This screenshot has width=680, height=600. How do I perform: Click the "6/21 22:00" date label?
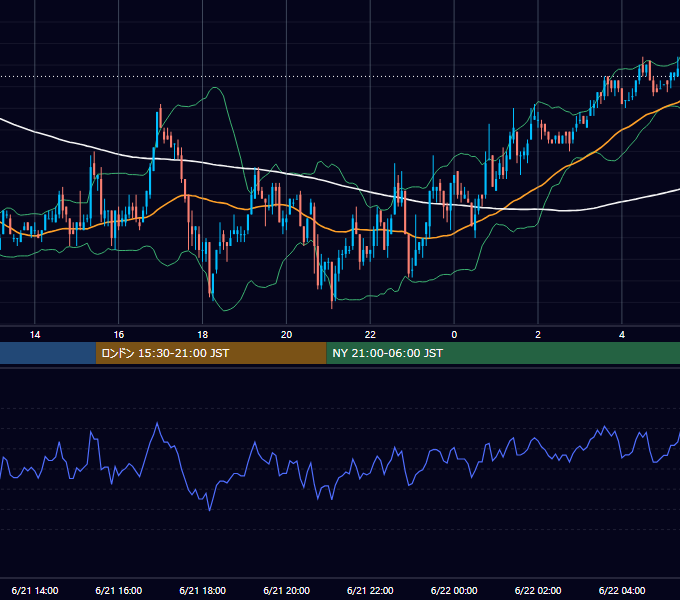click(x=370, y=590)
